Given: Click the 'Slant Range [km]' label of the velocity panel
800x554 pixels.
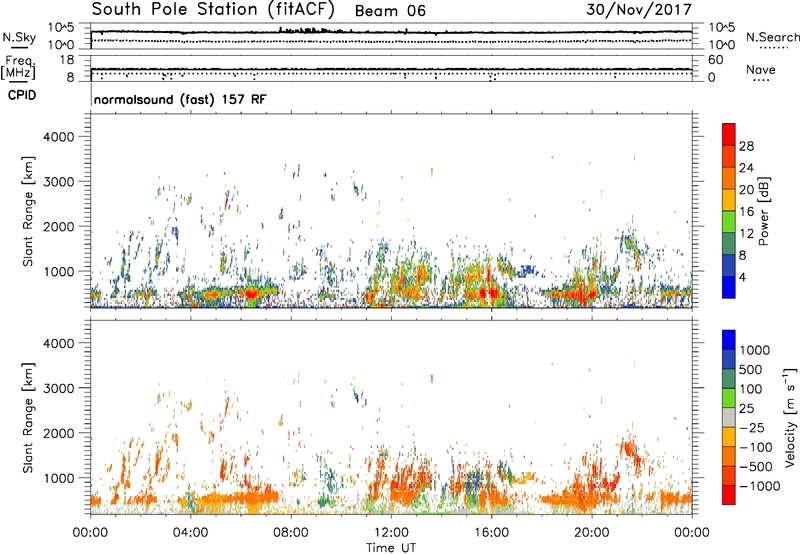Looking at the screenshot, I should click(x=28, y=417).
